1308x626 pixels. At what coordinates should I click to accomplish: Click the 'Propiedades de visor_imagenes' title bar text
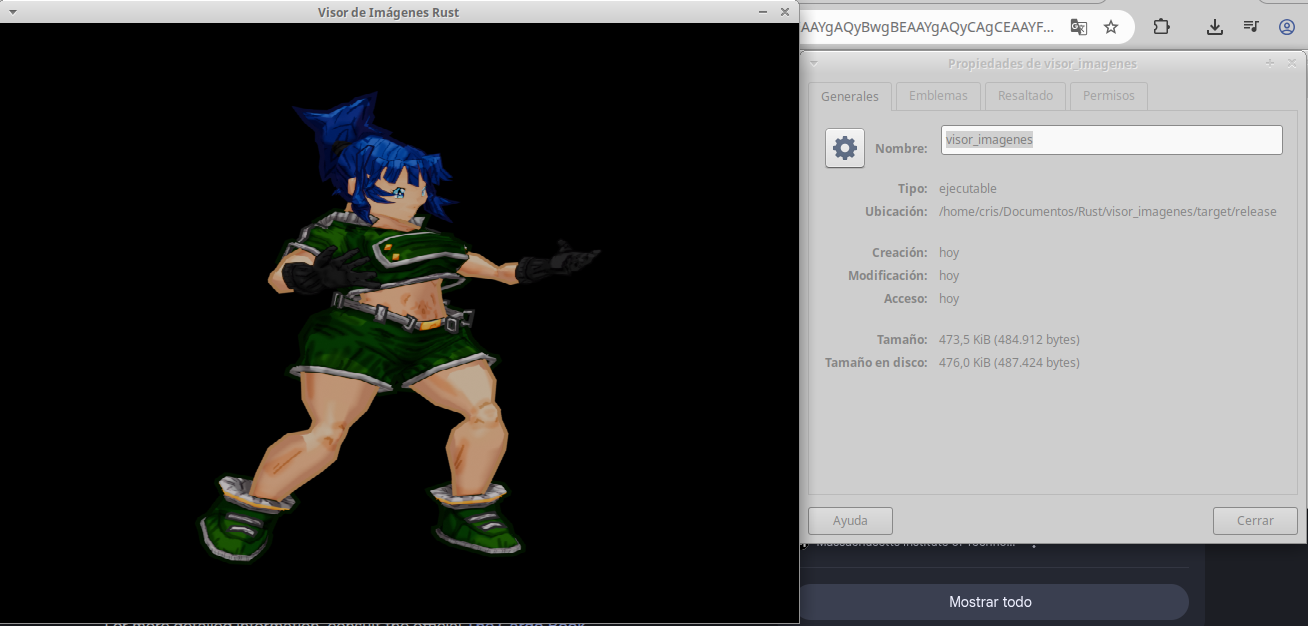[1042, 63]
